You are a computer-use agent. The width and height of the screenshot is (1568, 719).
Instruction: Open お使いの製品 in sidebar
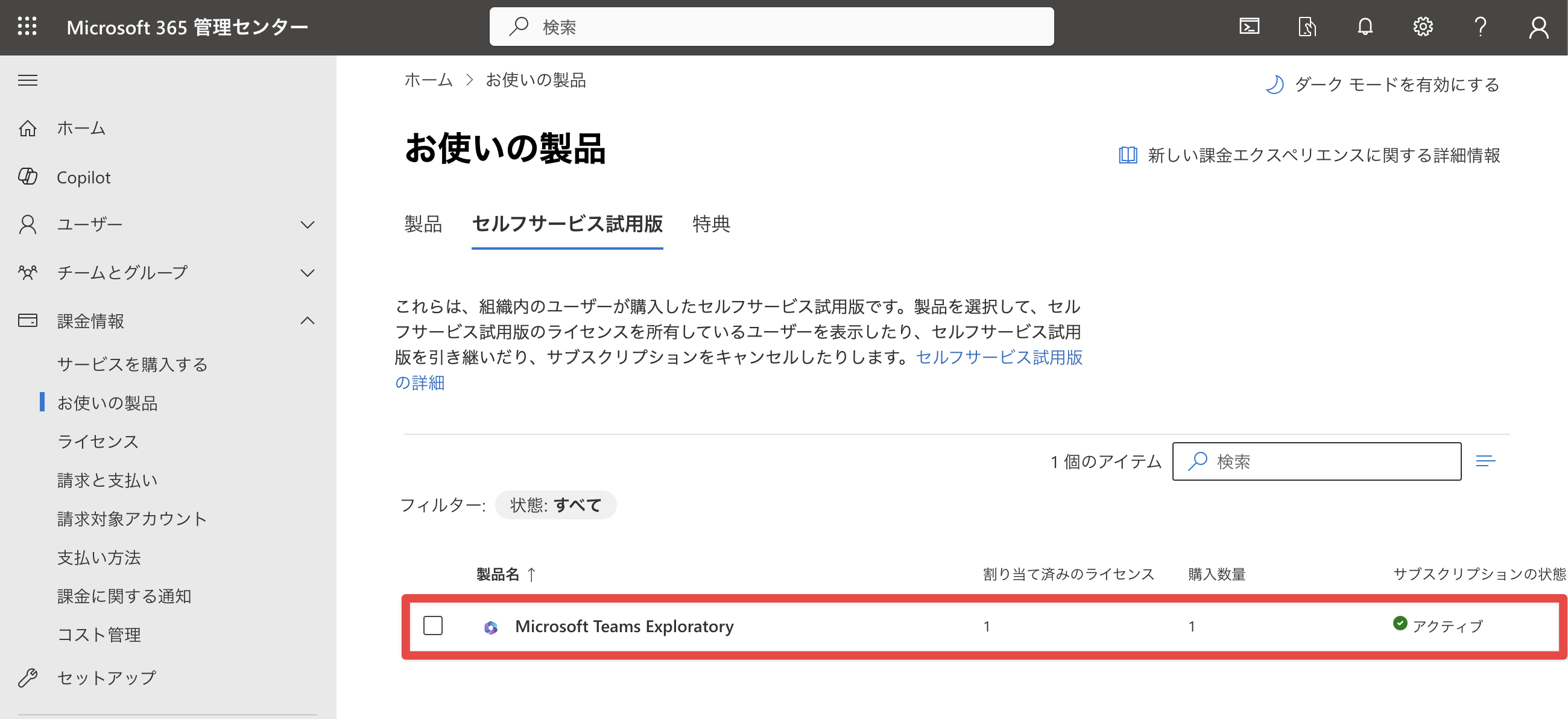[x=107, y=403]
